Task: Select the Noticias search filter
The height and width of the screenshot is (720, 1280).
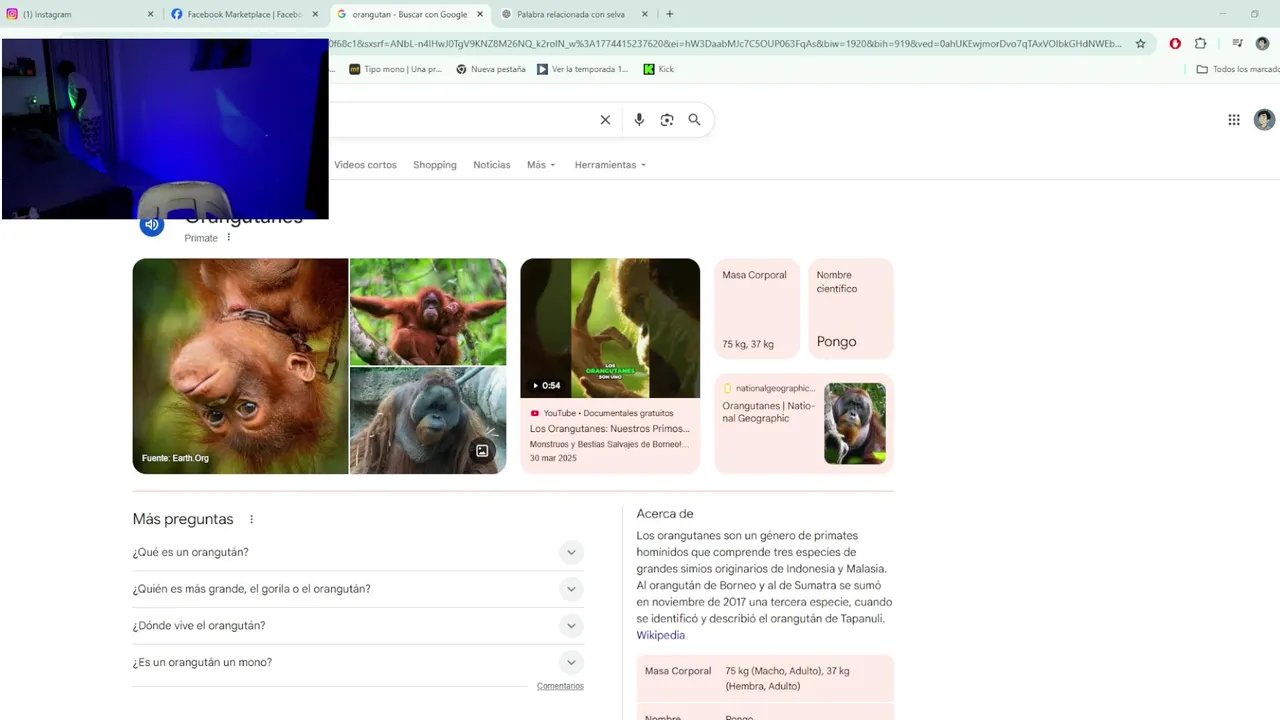Action: point(492,165)
